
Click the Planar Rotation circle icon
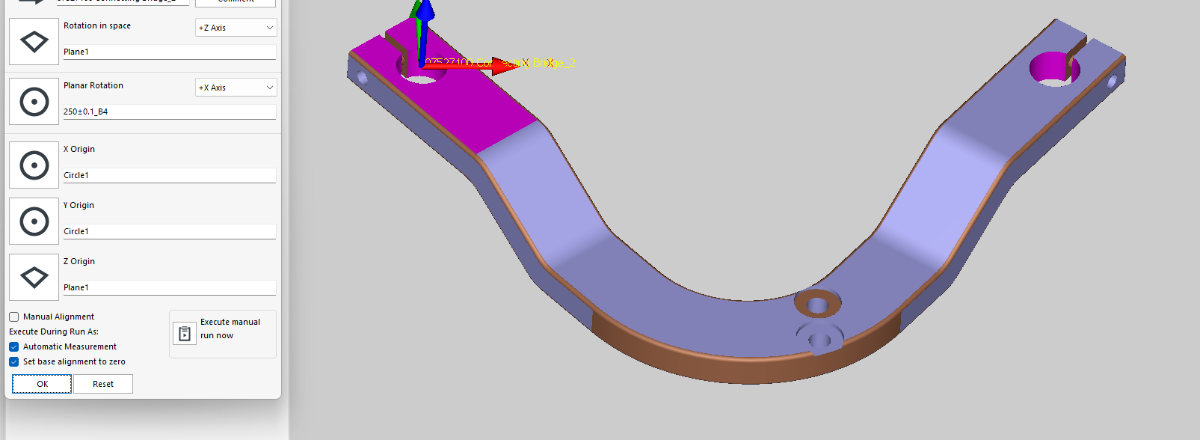pyautogui.click(x=34, y=101)
